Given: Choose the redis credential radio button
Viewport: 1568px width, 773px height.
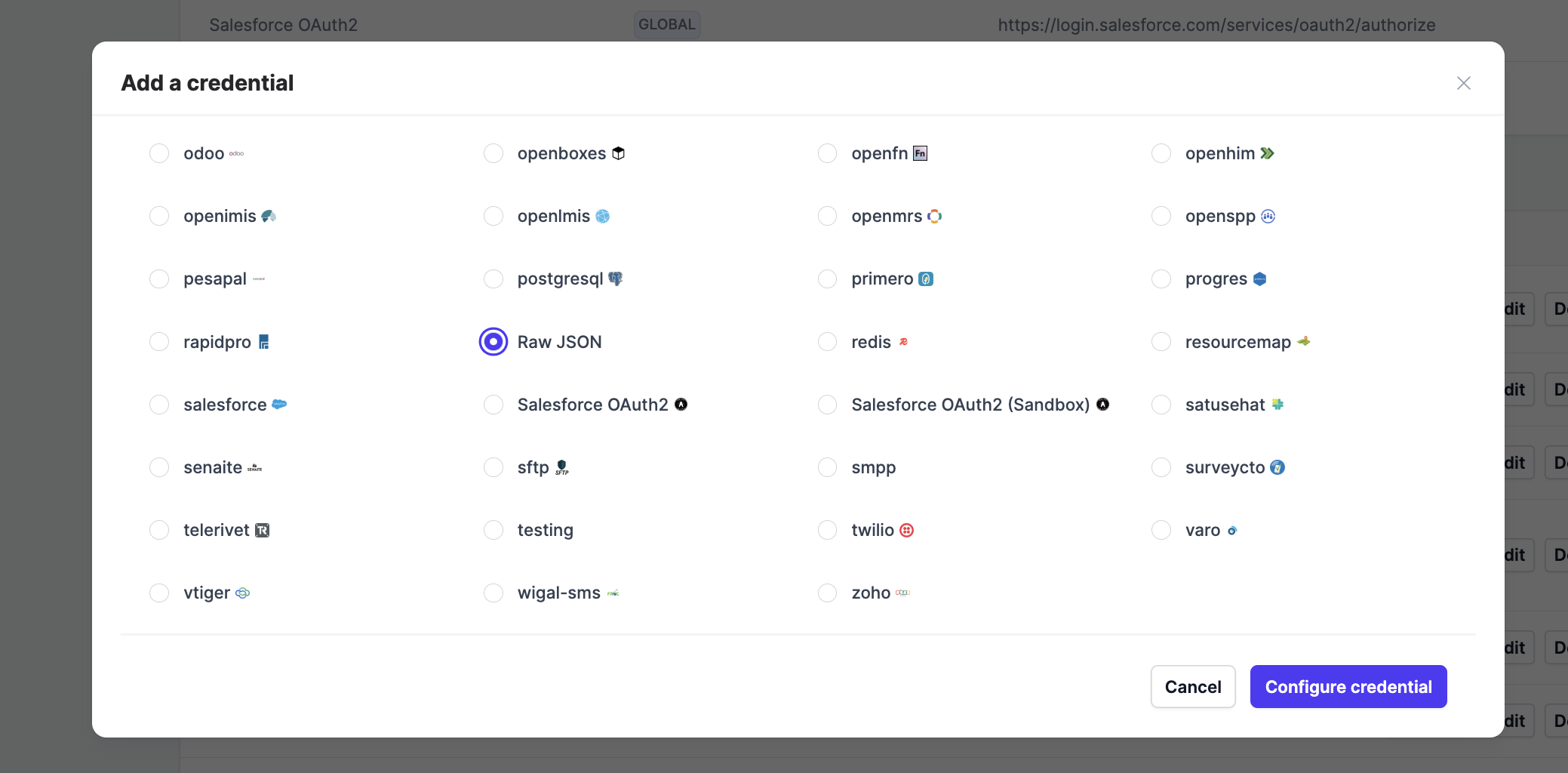Looking at the screenshot, I should pos(828,342).
